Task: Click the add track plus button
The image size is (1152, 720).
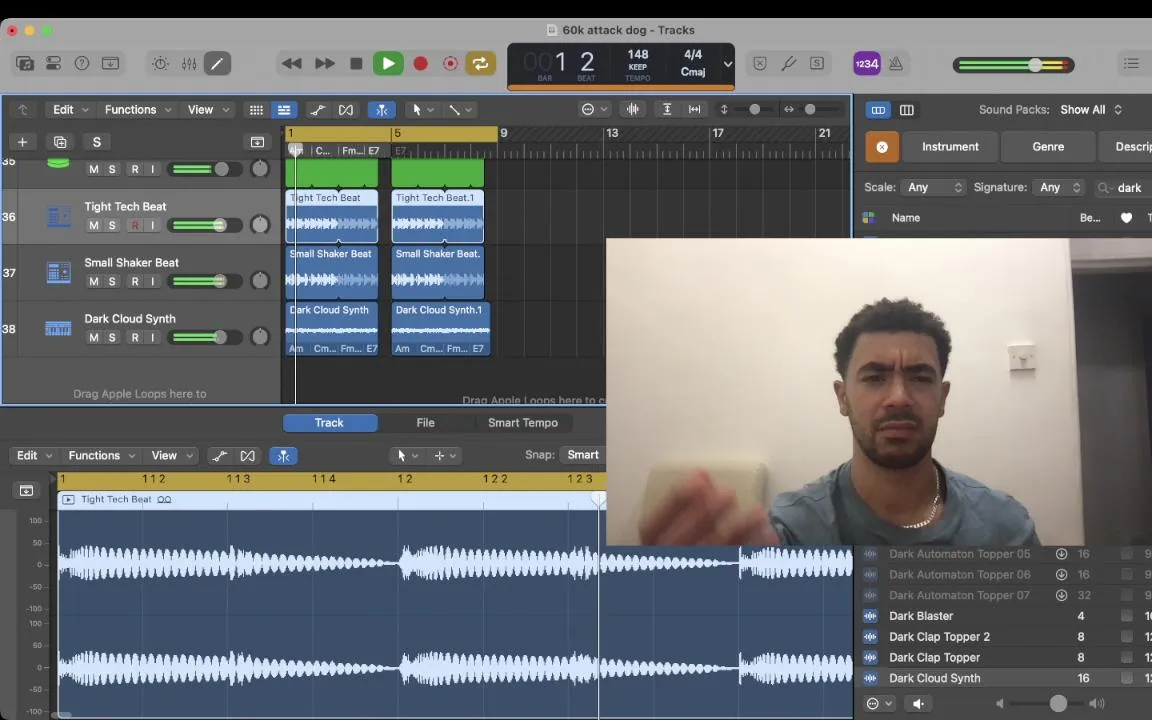Action: pyautogui.click(x=22, y=142)
